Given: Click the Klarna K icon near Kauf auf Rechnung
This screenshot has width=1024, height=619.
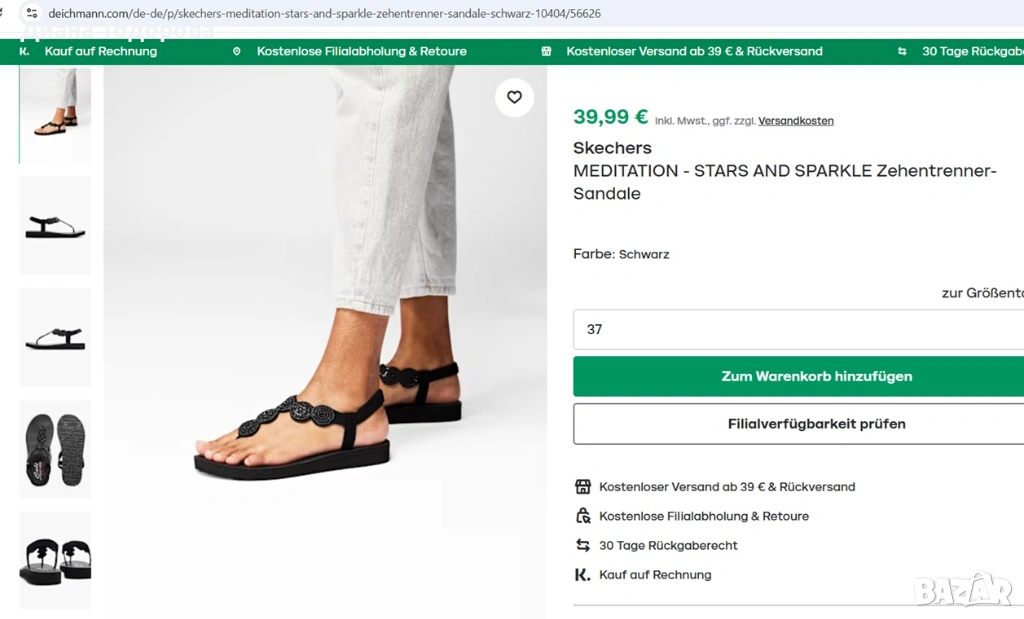Looking at the screenshot, I should tap(583, 575).
